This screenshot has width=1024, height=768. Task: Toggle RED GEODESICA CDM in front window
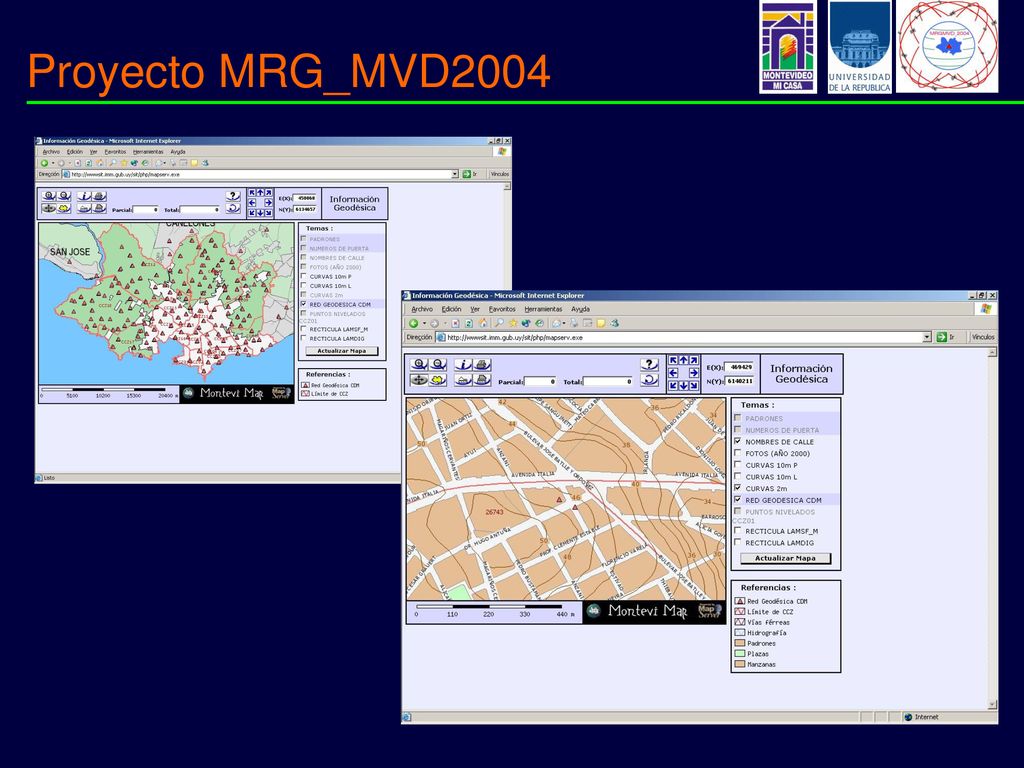click(x=738, y=500)
